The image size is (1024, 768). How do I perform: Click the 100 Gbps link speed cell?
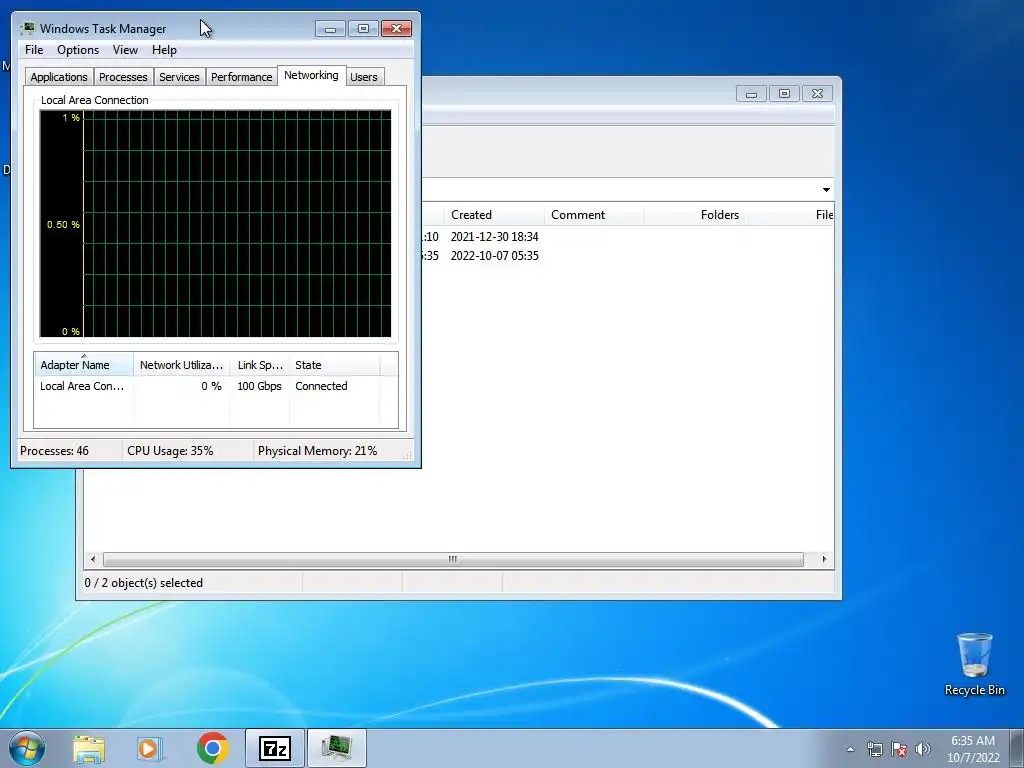(259, 386)
